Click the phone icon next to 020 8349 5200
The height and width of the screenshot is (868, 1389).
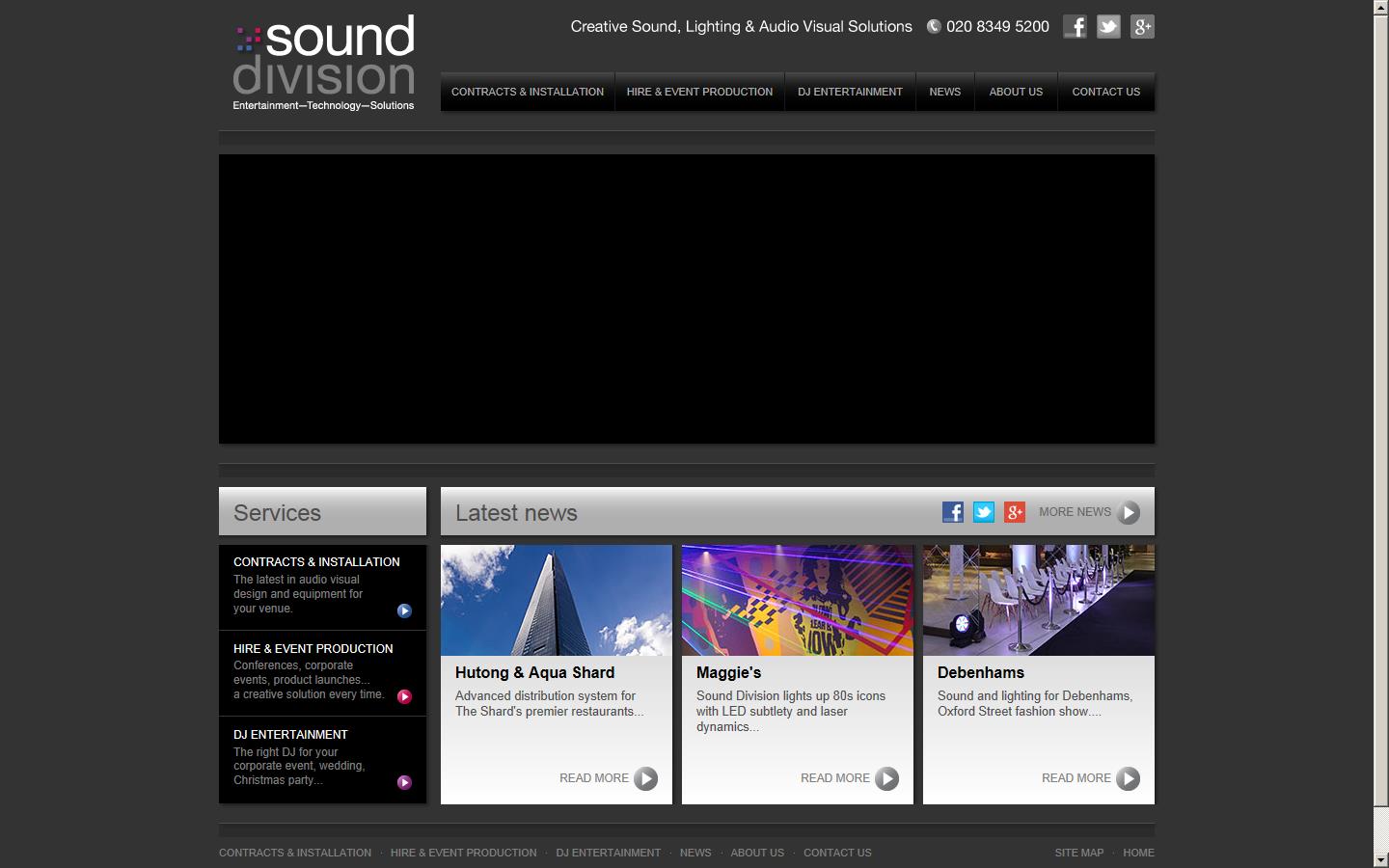(x=932, y=26)
